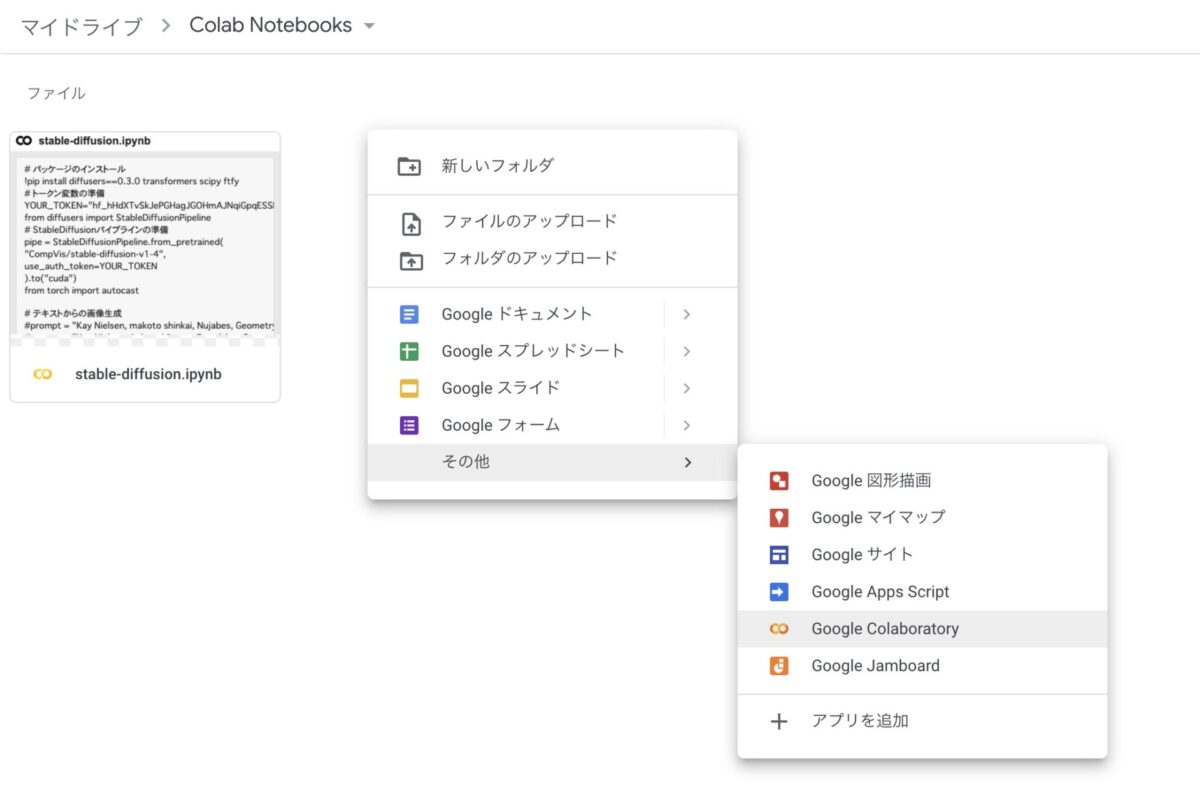Select Google フォーム menu entry

pos(552,425)
